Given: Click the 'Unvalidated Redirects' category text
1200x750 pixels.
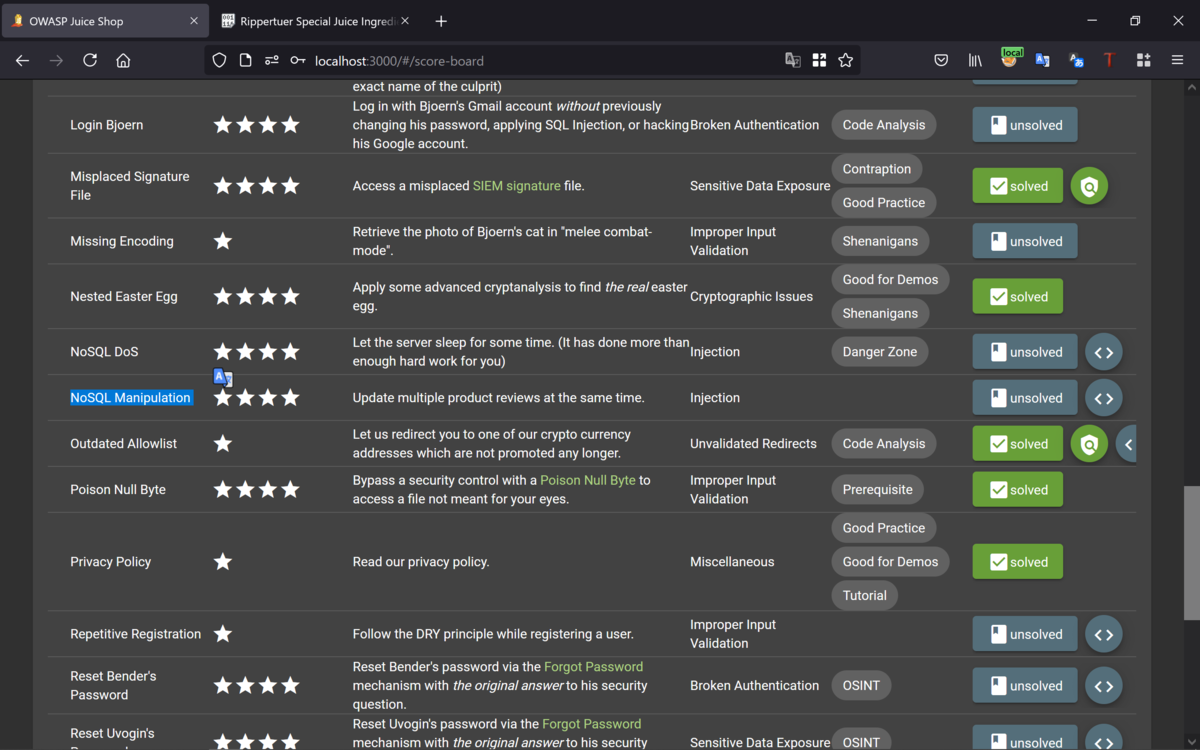Looking at the screenshot, I should point(753,444).
